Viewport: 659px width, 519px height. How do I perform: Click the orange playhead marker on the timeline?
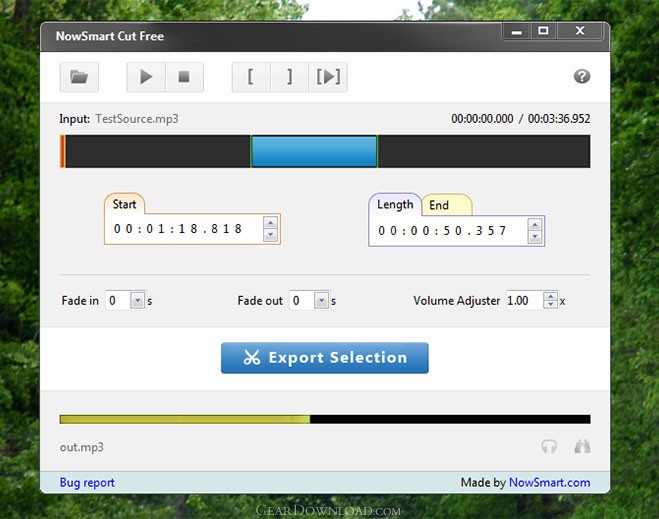(x=63, y=151)
